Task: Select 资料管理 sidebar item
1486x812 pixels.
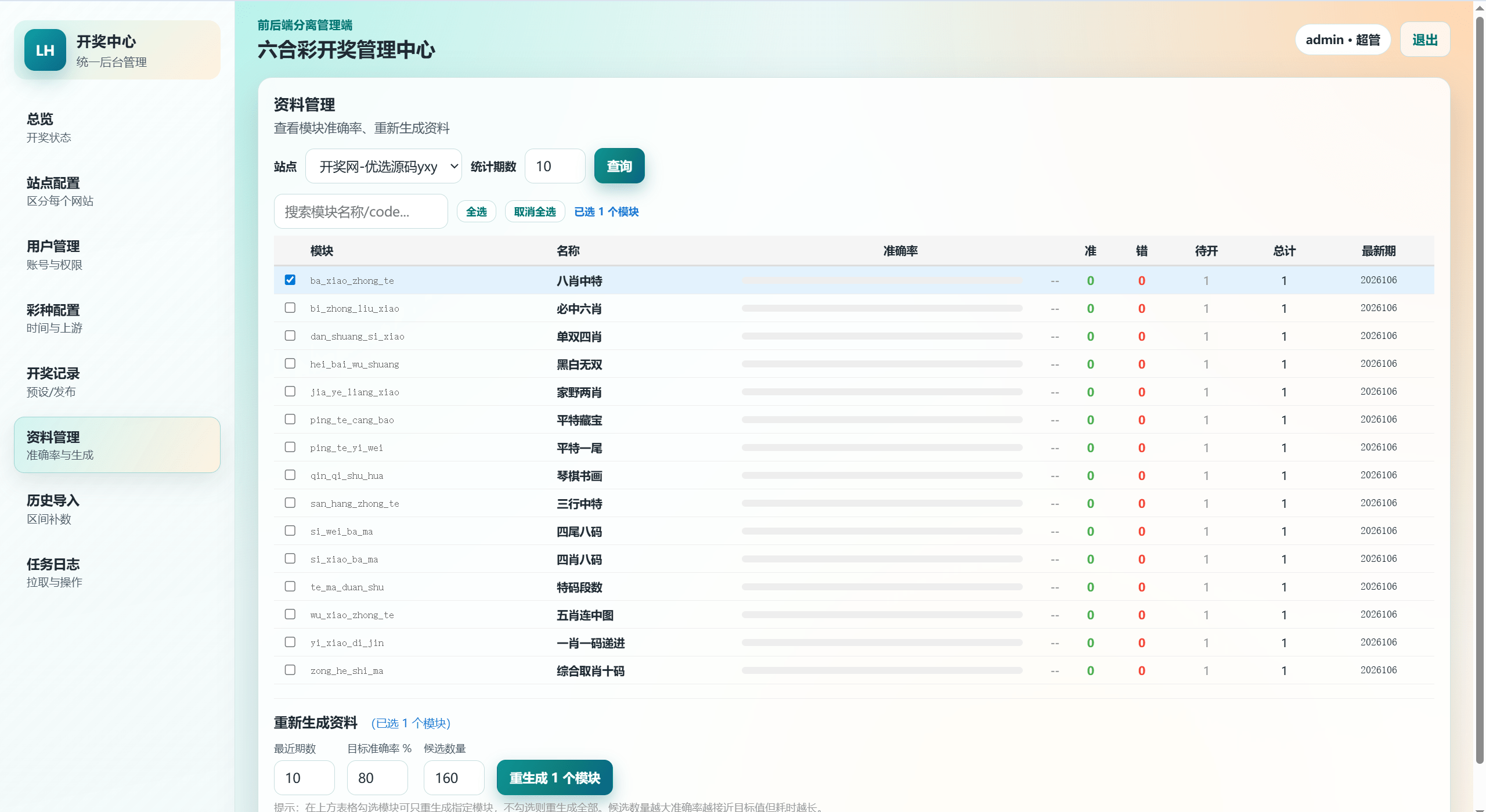Action: click(x=117, y=445)
